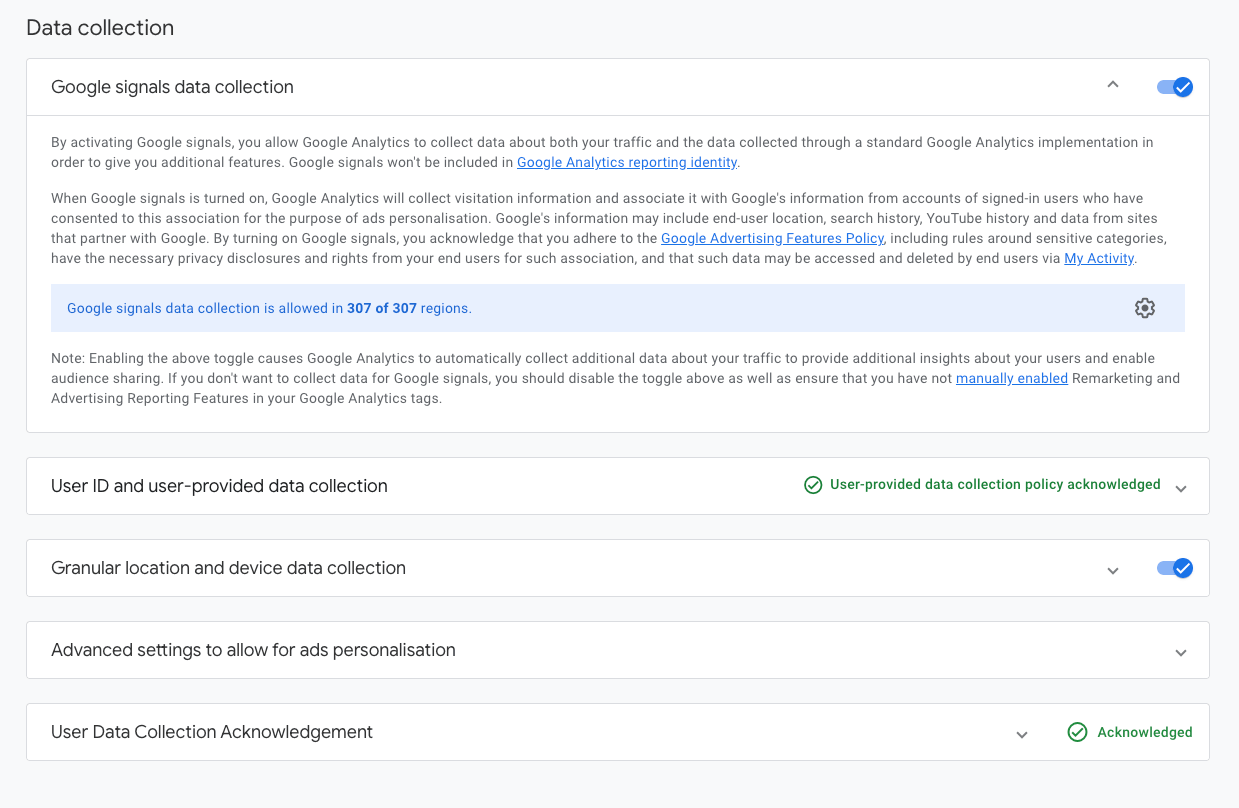Click the Acknowledged green check icon
Viewport: 1239px width, 808px height.
(x=1077, y=732)
